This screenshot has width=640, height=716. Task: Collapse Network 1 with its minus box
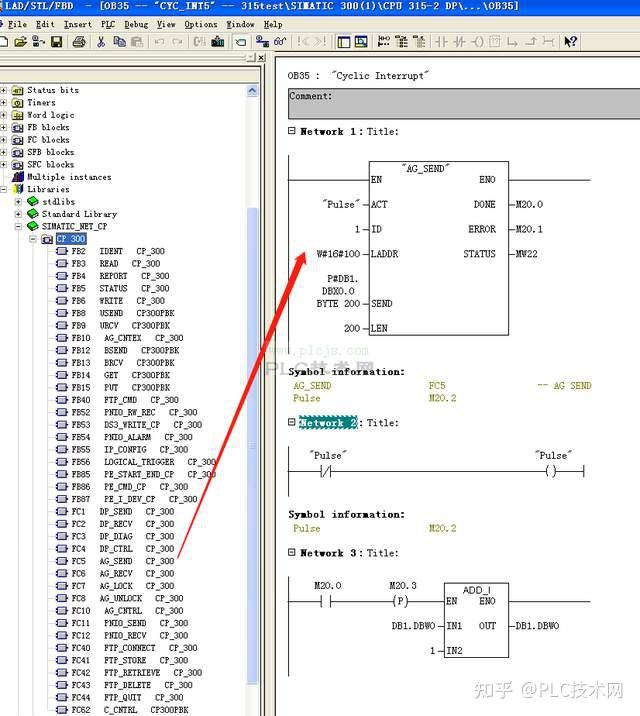[x=292, y=131]
